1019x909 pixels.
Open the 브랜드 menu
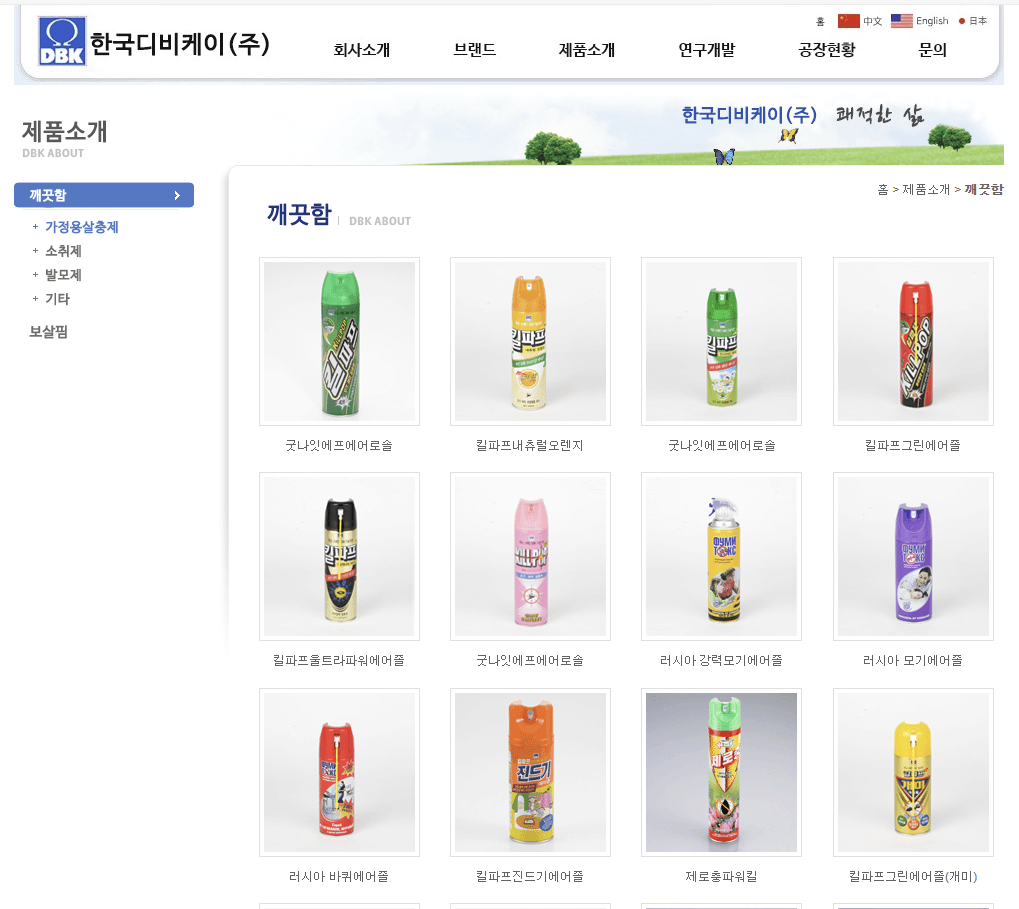(x=473, y=49)
